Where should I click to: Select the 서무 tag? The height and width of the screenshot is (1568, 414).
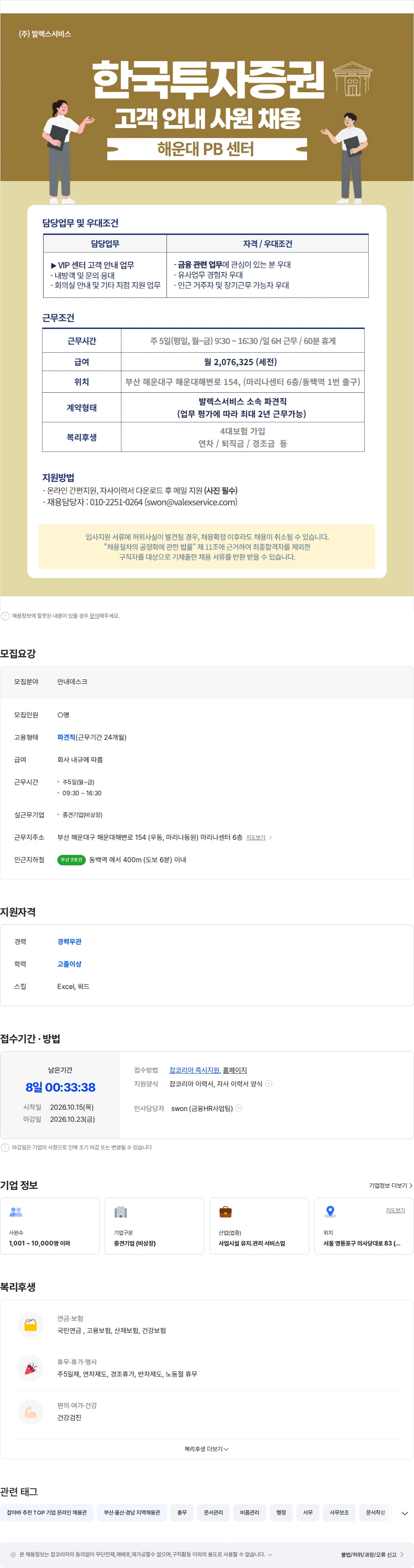pyautogui.click(x=308, y=1512)
